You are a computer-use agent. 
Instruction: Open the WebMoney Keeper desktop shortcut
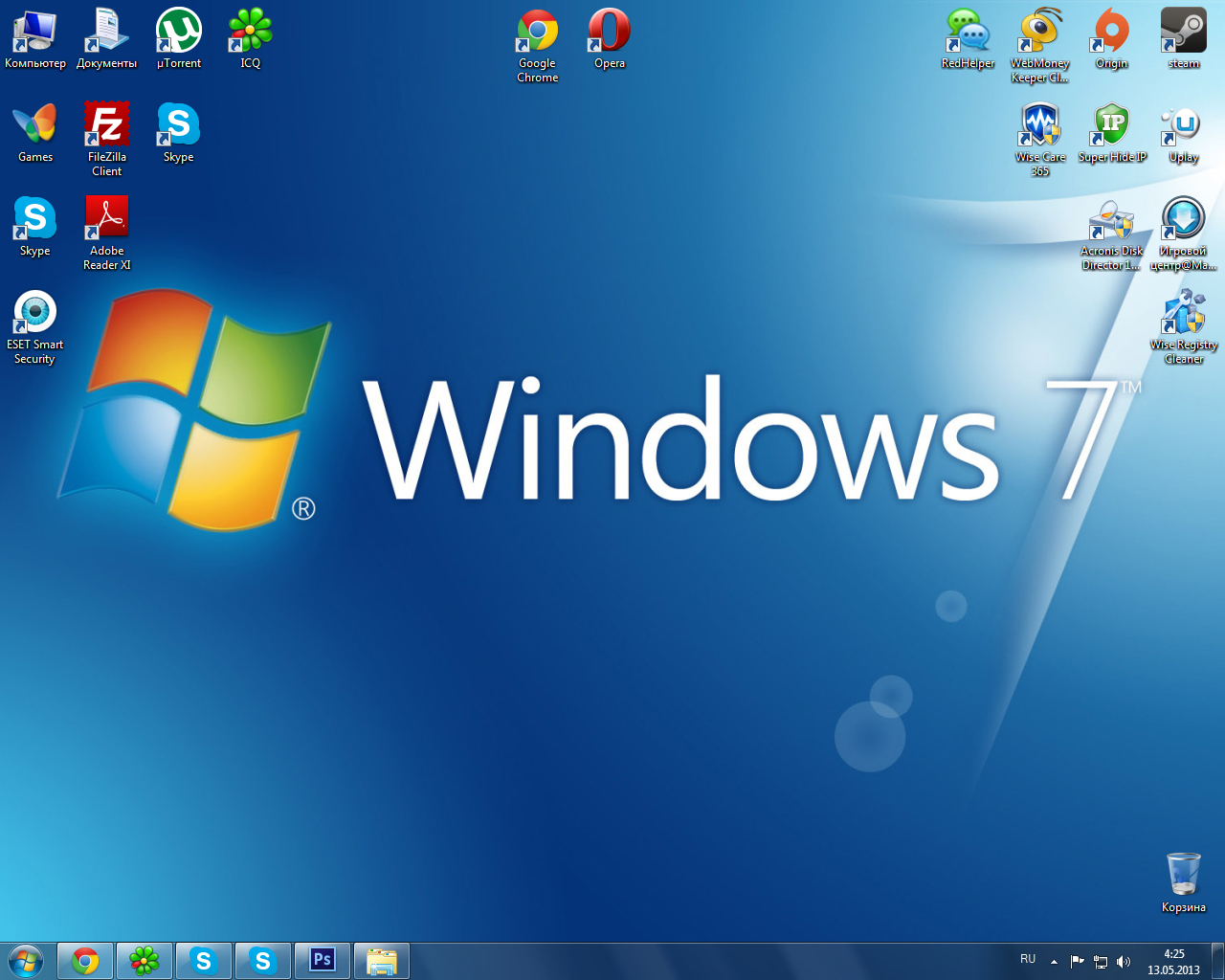(x=1040, y=45)
